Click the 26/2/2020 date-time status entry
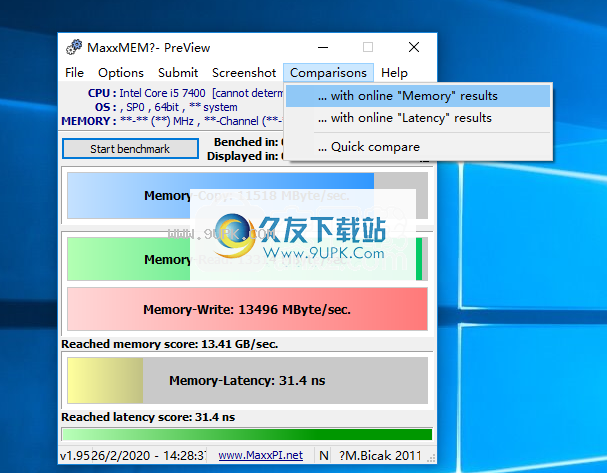The width and height of the screenshot is (607, 473). [x=149, y=456]
